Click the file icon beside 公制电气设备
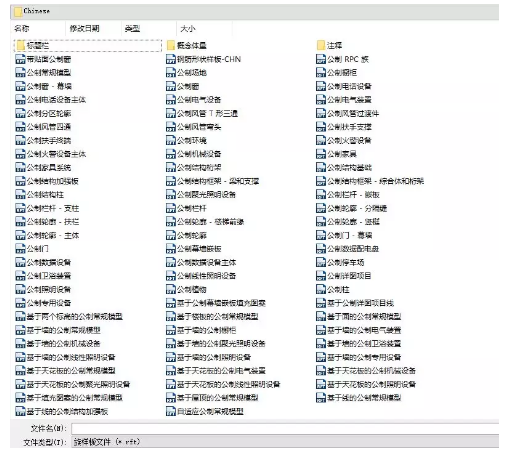521x449 pixels. 171,99
